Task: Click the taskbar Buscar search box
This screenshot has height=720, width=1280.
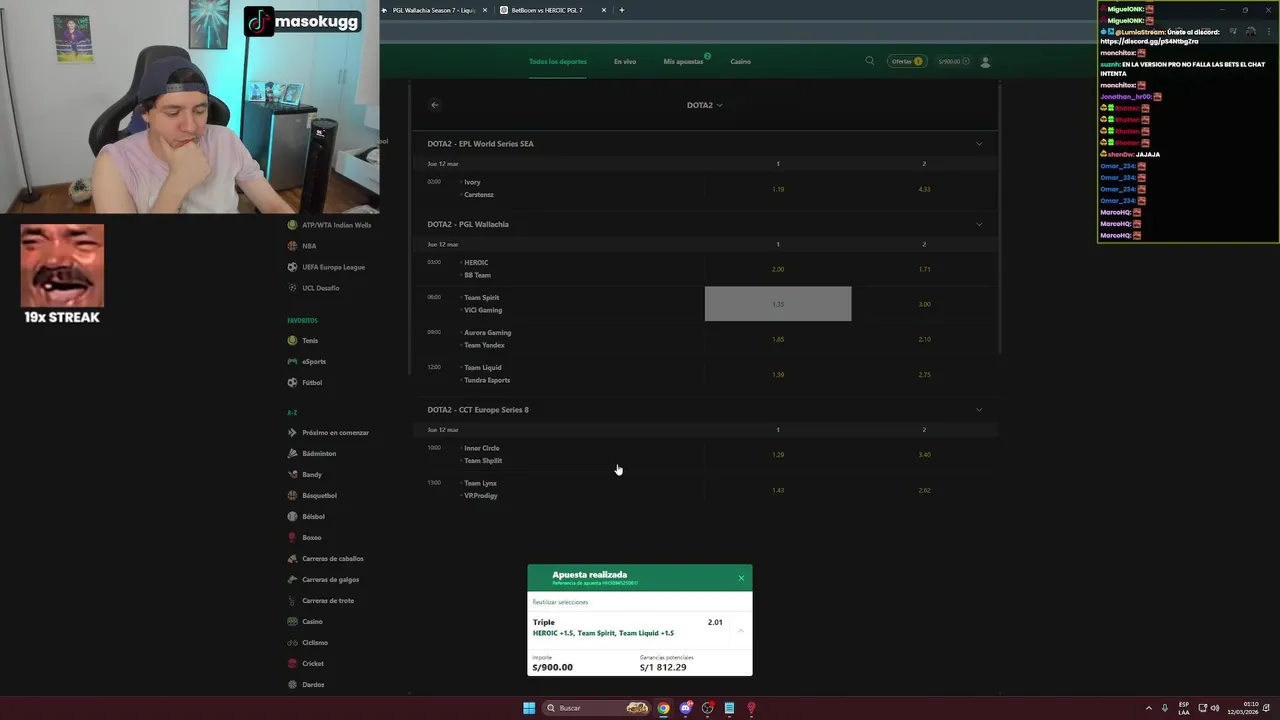Action: (x=597, y=708)
